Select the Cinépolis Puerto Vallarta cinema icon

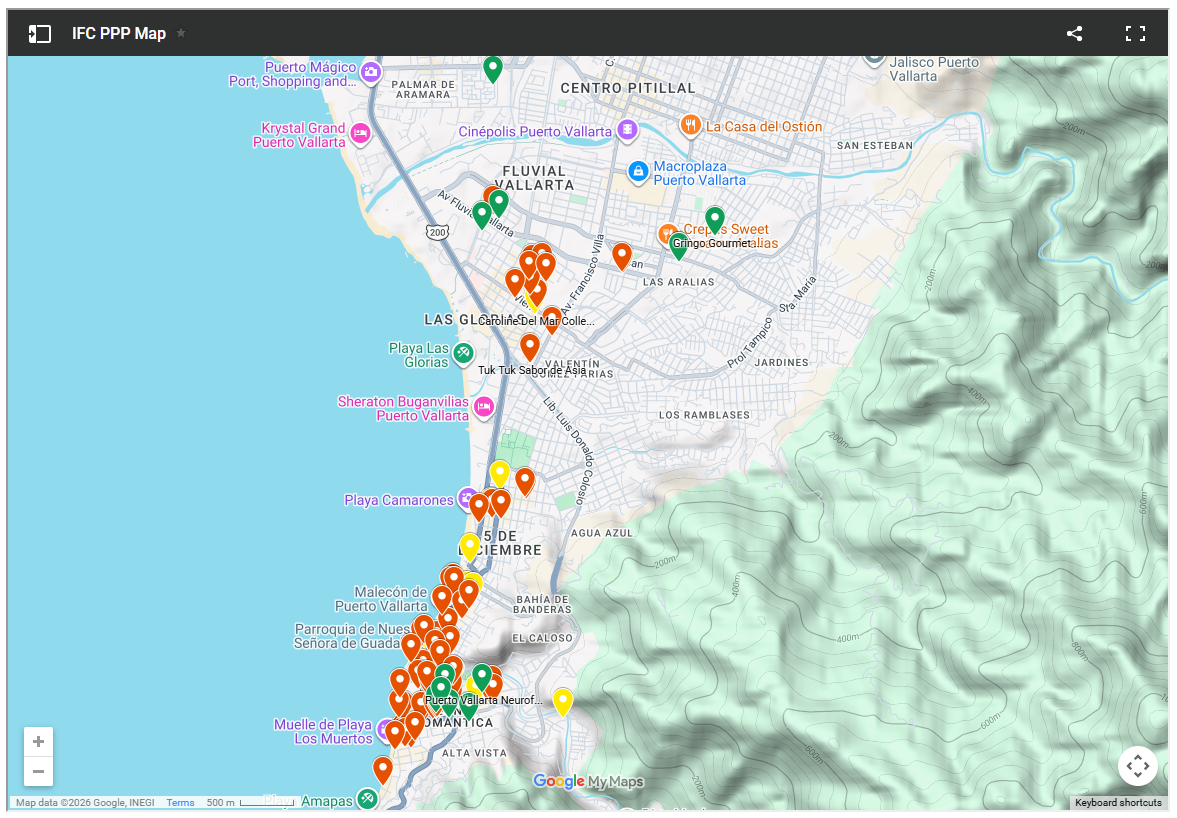(x=627, y=131)
